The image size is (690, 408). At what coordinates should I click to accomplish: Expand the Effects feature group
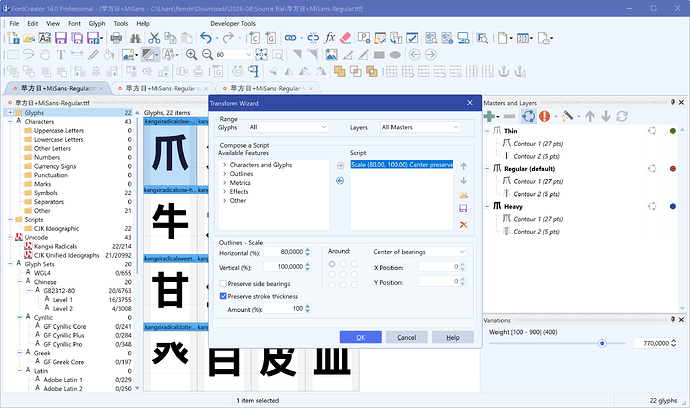(224, 191)
